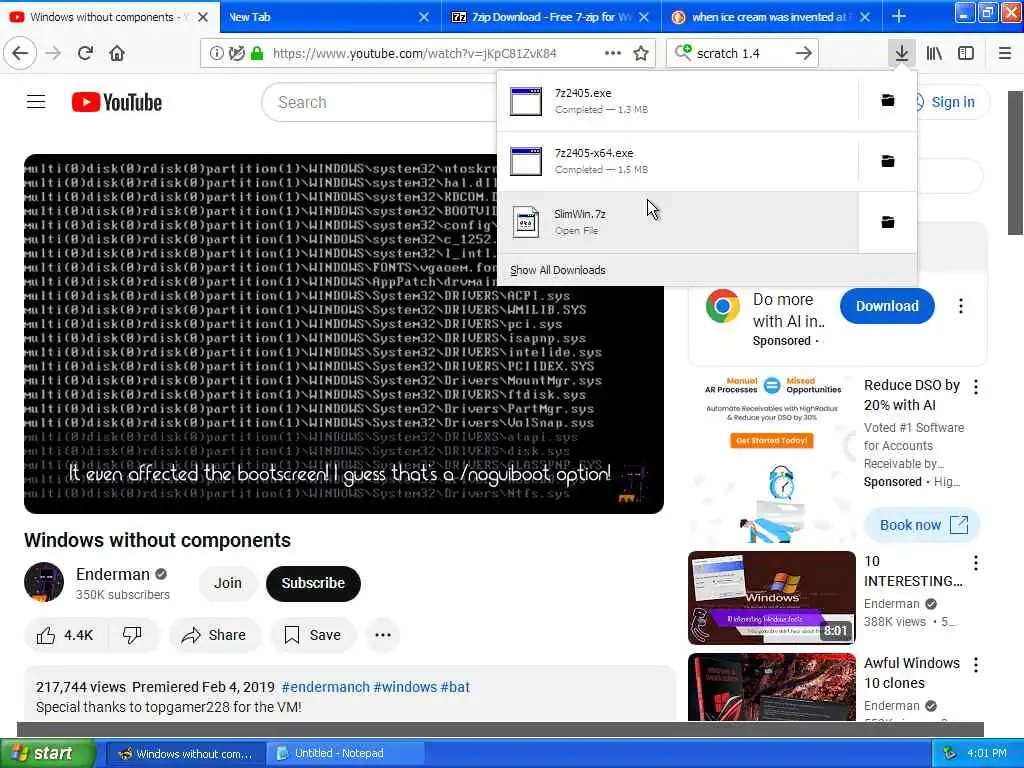Save the video to a playlist
1024x768 pixels.
click(x=313, y=635)
